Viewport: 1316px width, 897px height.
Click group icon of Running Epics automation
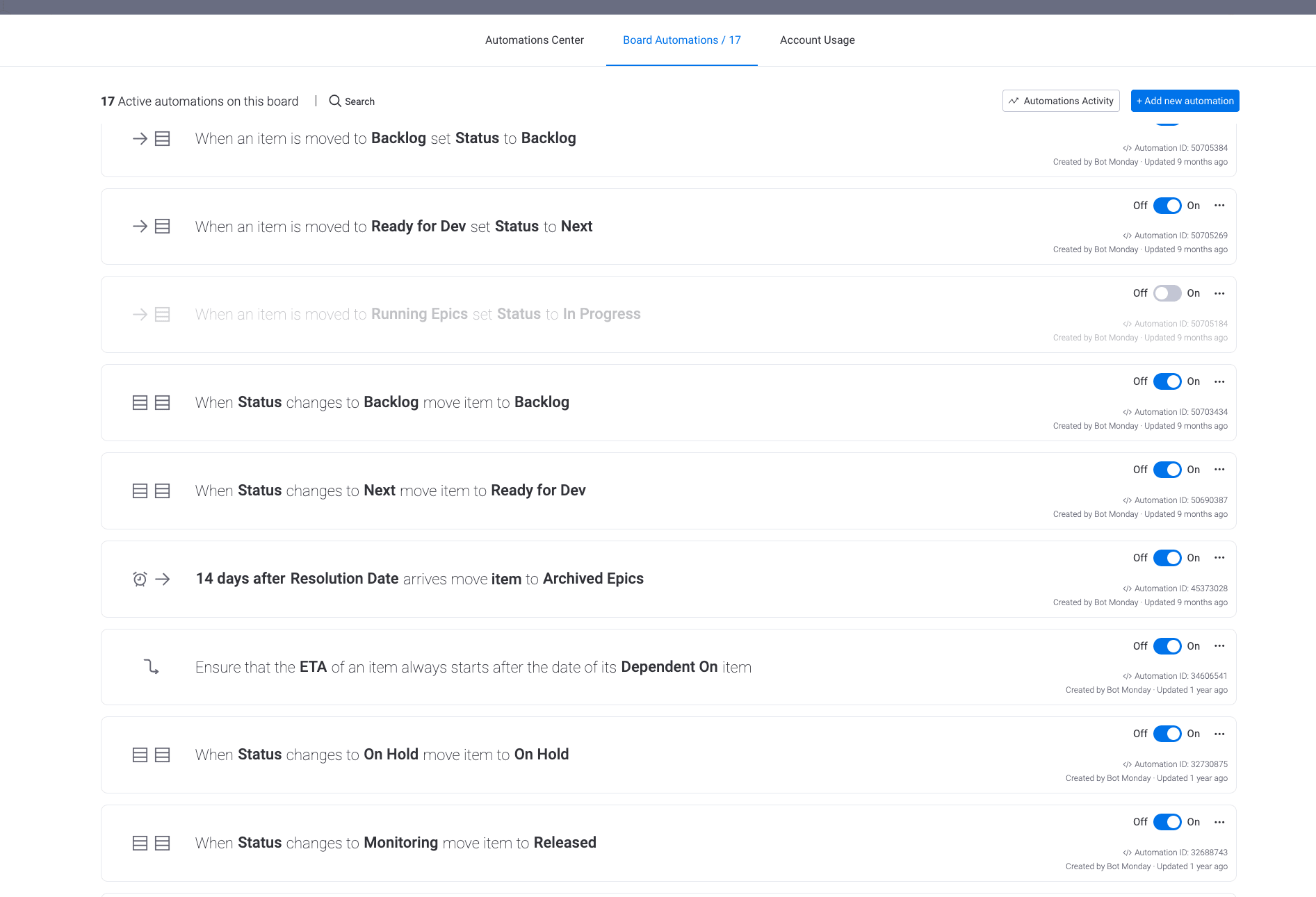click(162, 315)
